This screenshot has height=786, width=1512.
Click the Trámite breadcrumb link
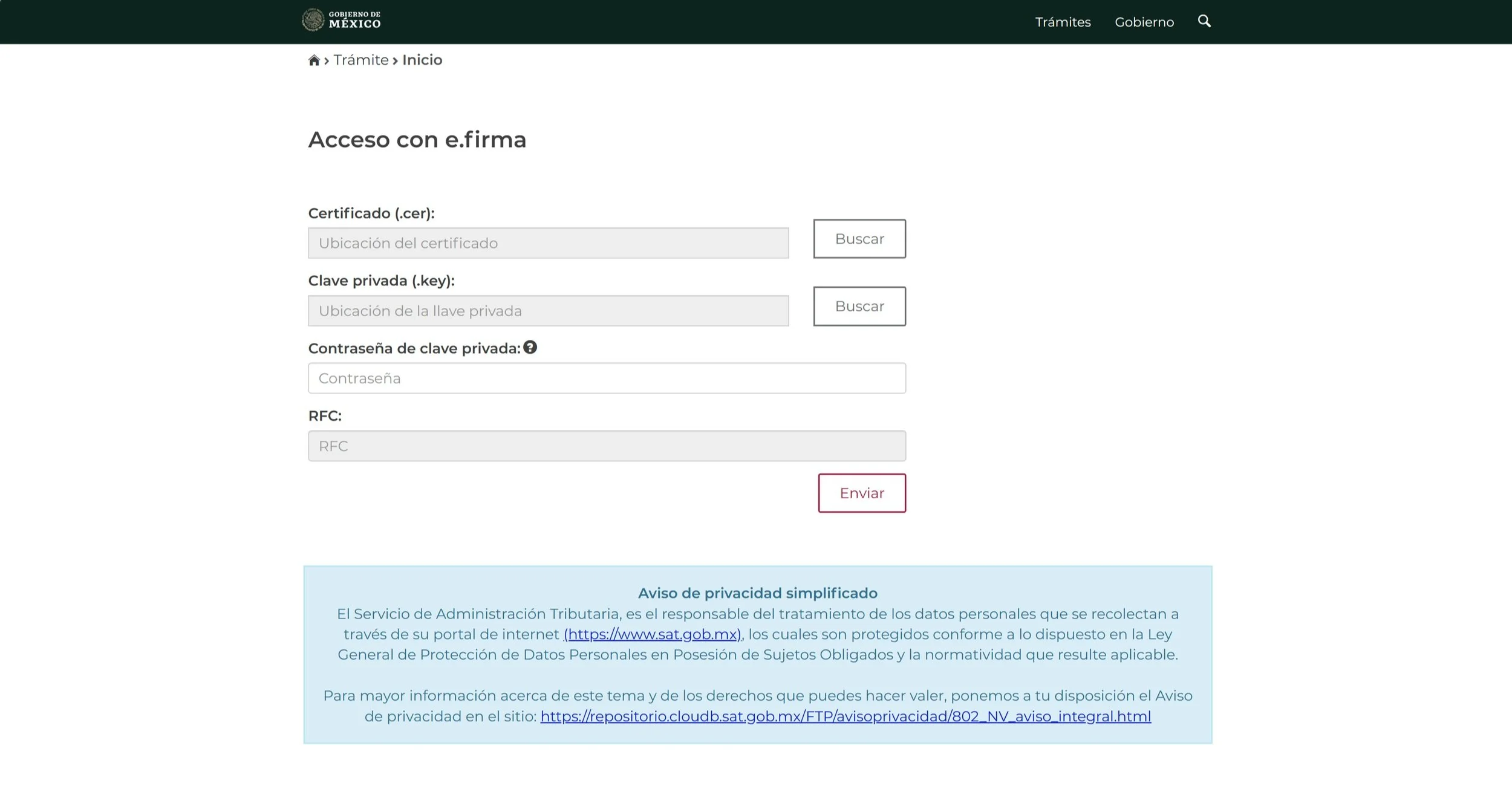(361, 60)
